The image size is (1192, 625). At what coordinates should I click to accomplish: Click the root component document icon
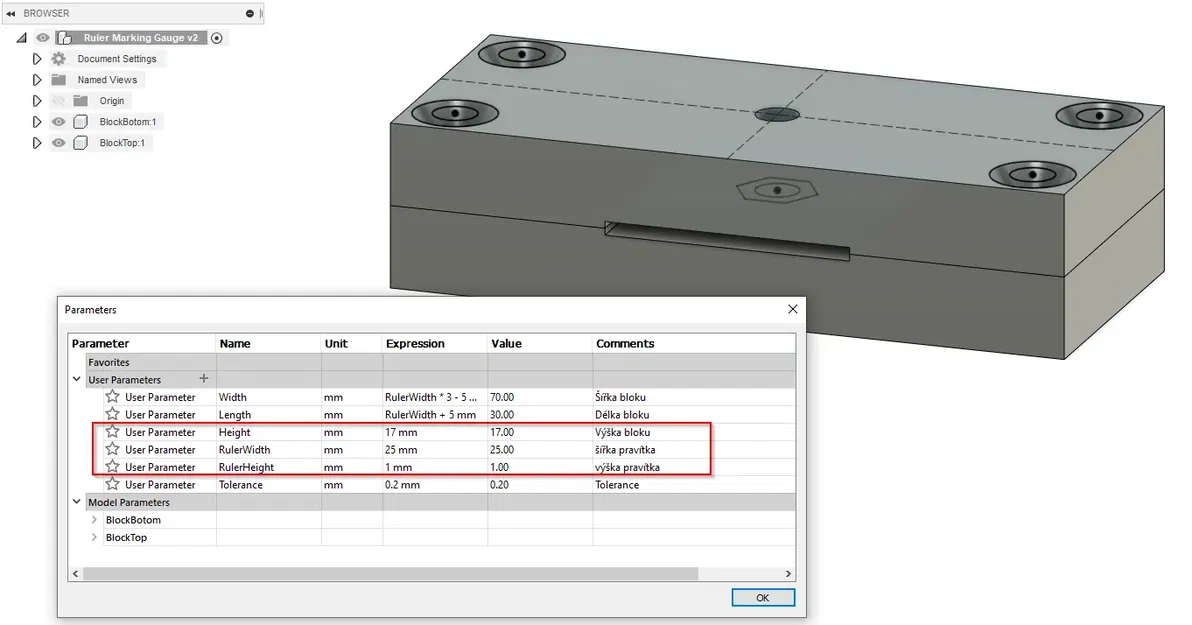[65, 38]
